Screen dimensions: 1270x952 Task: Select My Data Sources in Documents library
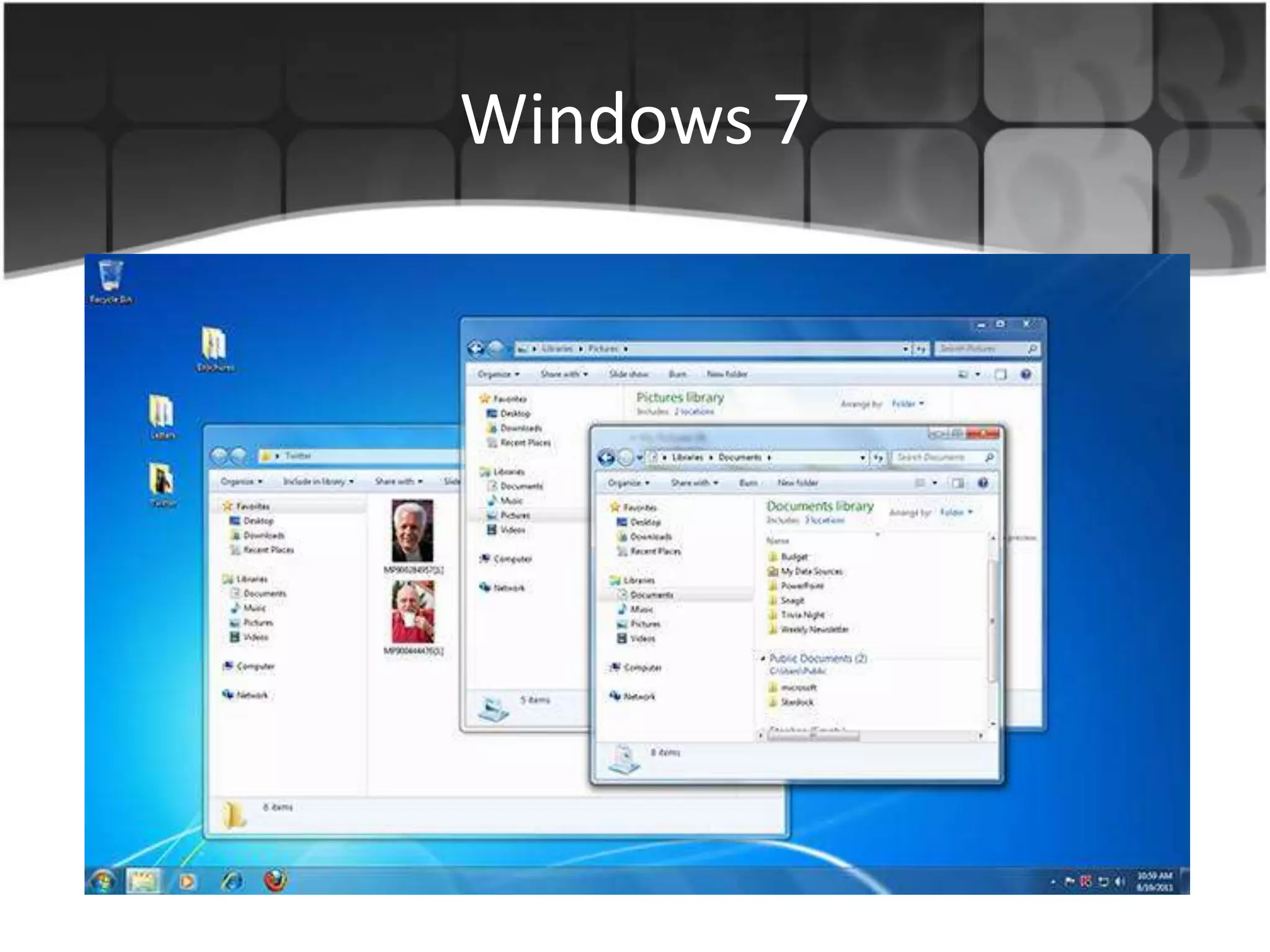[806, 571]
